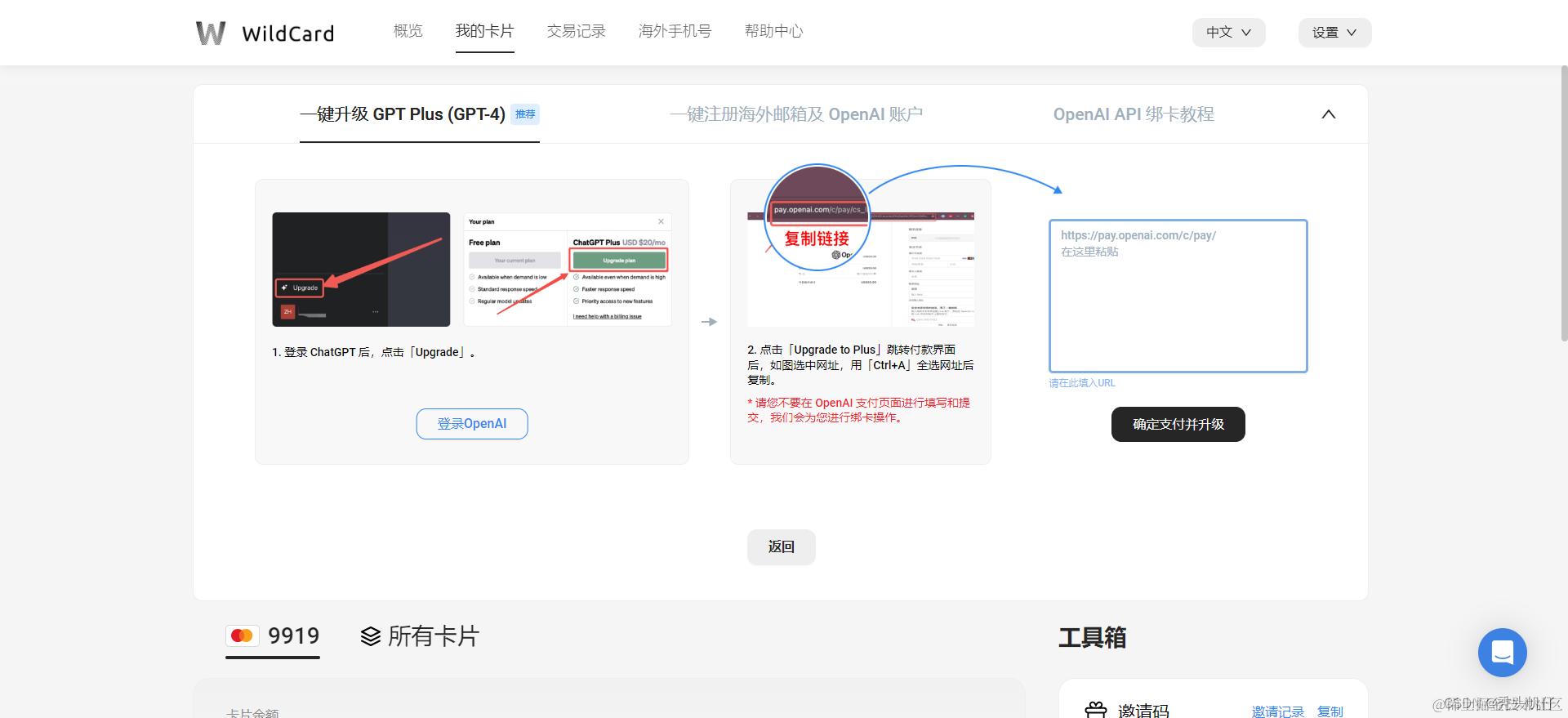Switch to OpenAI API 绑卡教程 tab
Viewport: 1568px width, 718px height.
click(x=1134, y=114)
